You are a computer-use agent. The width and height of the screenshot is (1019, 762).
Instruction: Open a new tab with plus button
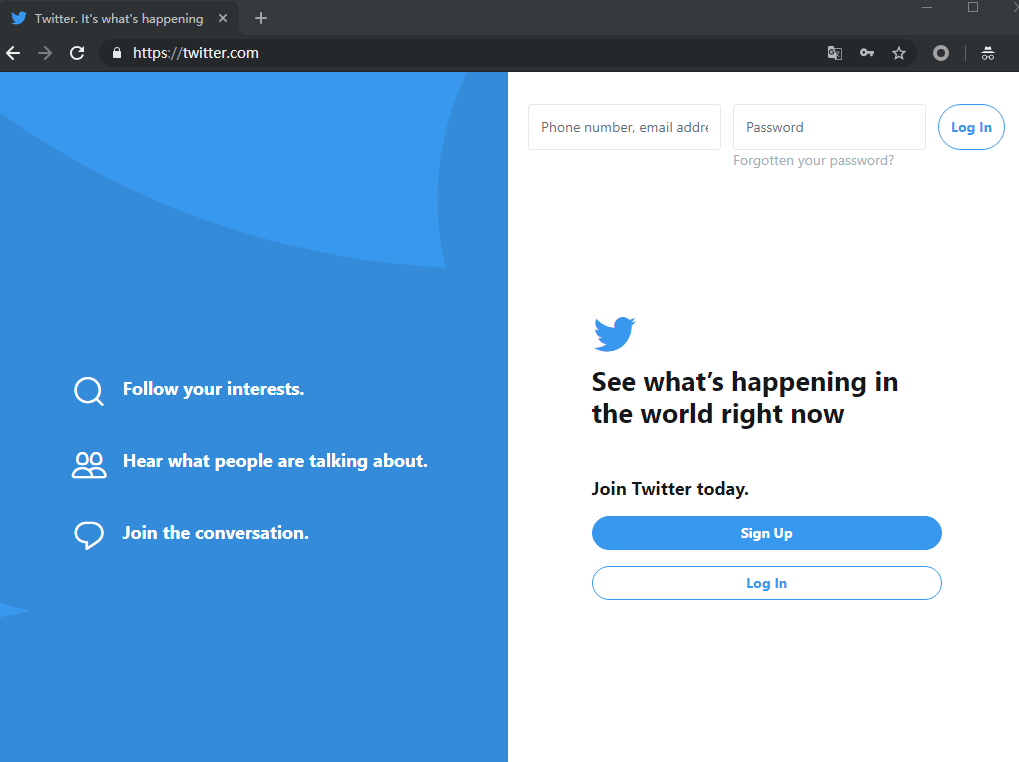(261, 18)
